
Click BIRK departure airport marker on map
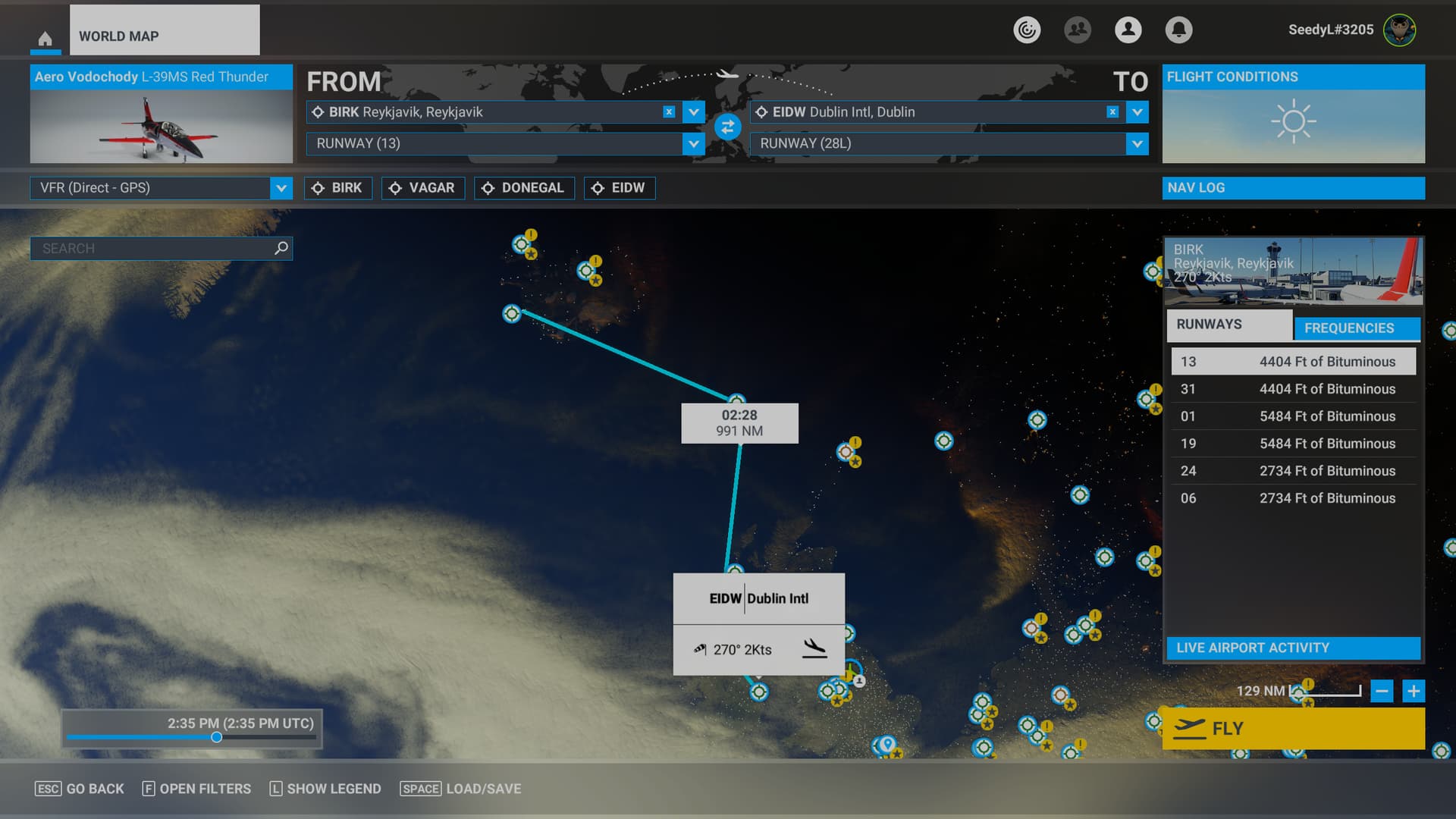512,314
